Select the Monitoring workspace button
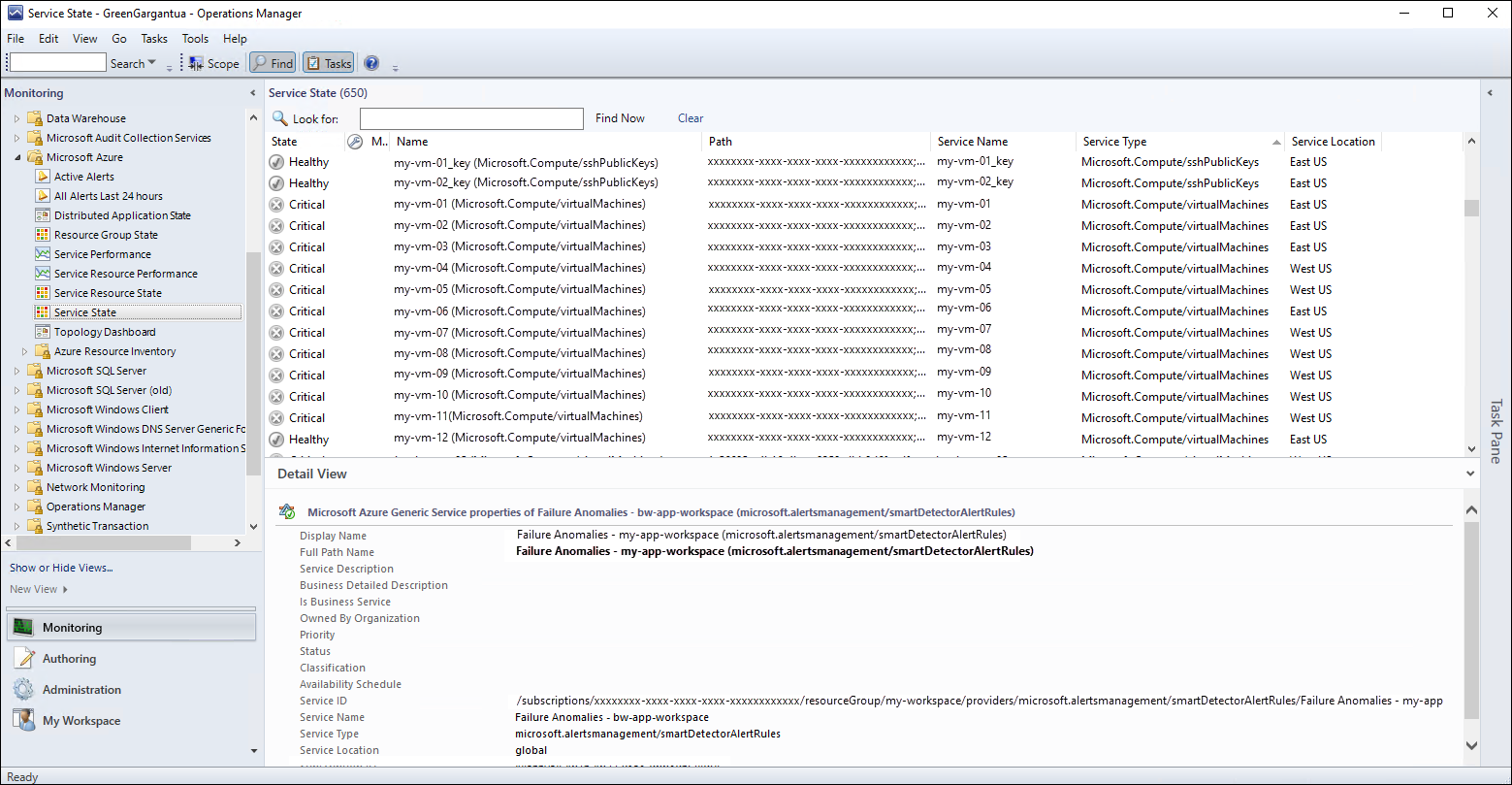Viewport: 1512px width, 785px height. click(130, 628)
